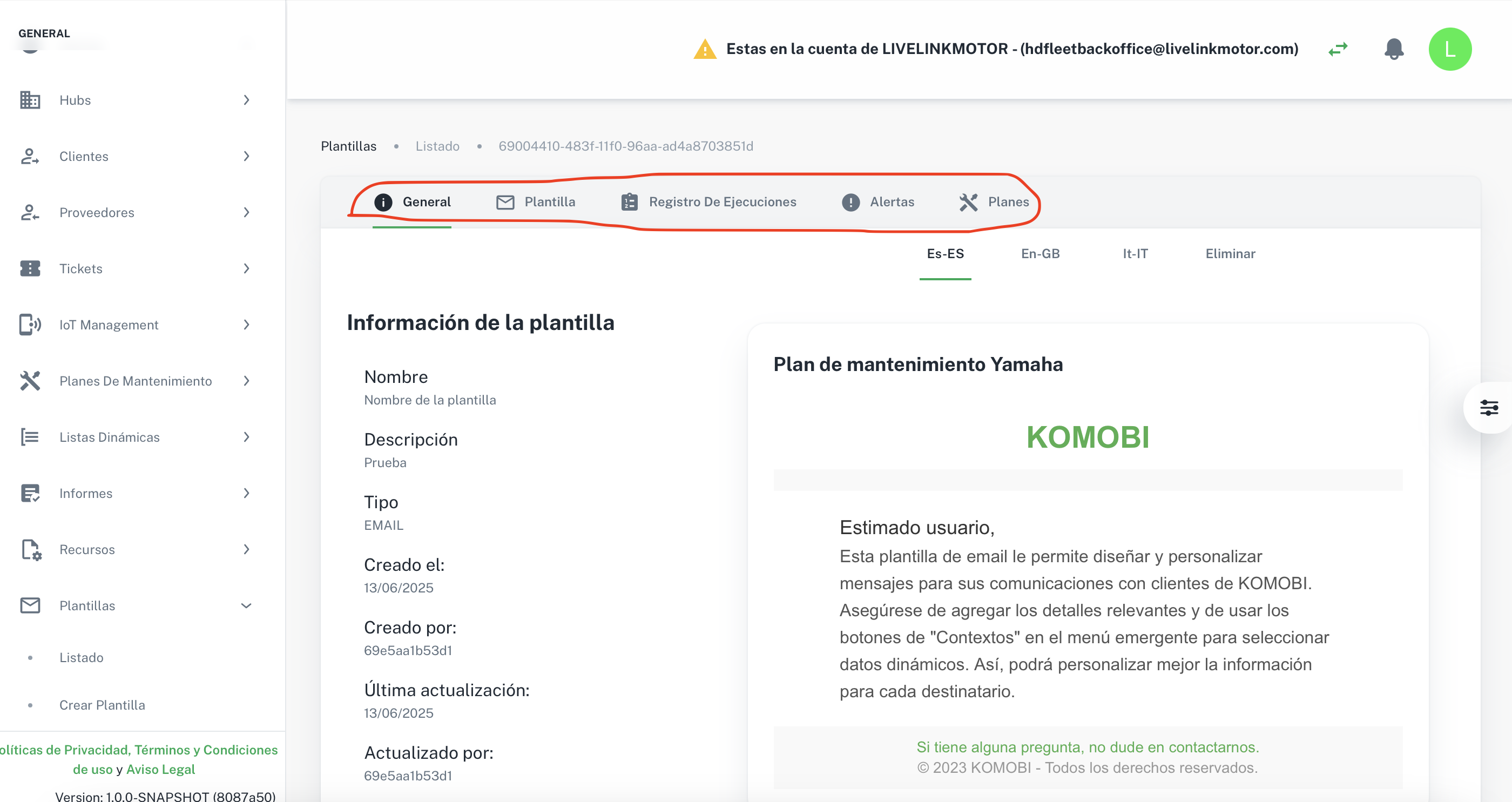Click the Informes report icon
The width and height of the screenshot is (1512, 802).
pyautogui.click(x=30, y=493)
